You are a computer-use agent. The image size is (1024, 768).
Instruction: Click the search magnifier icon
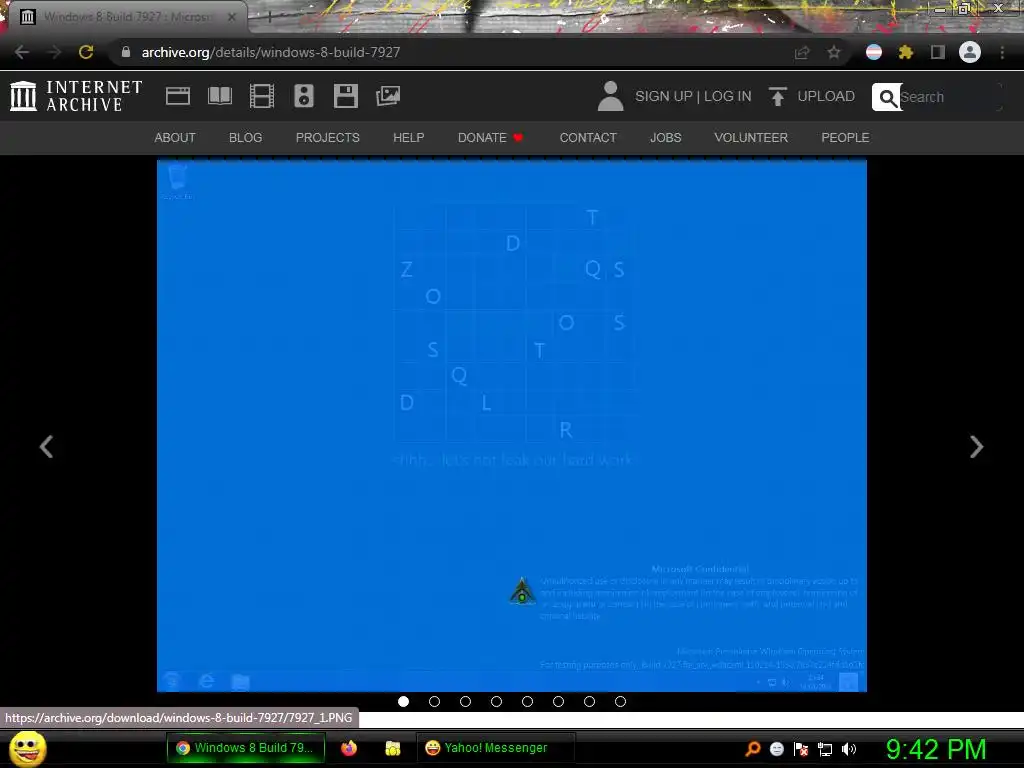(x=887, y=97)
